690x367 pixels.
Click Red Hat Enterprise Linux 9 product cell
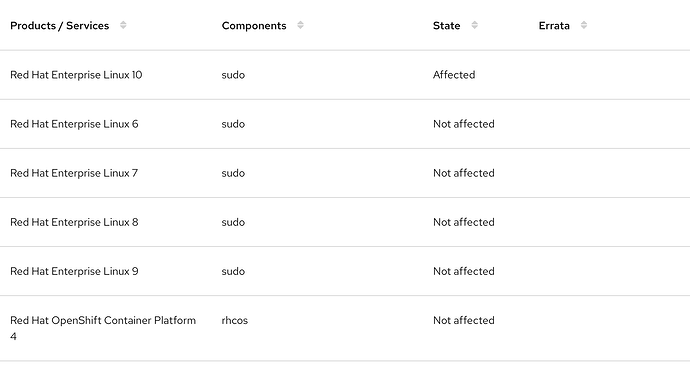click(x=74, y=271)
